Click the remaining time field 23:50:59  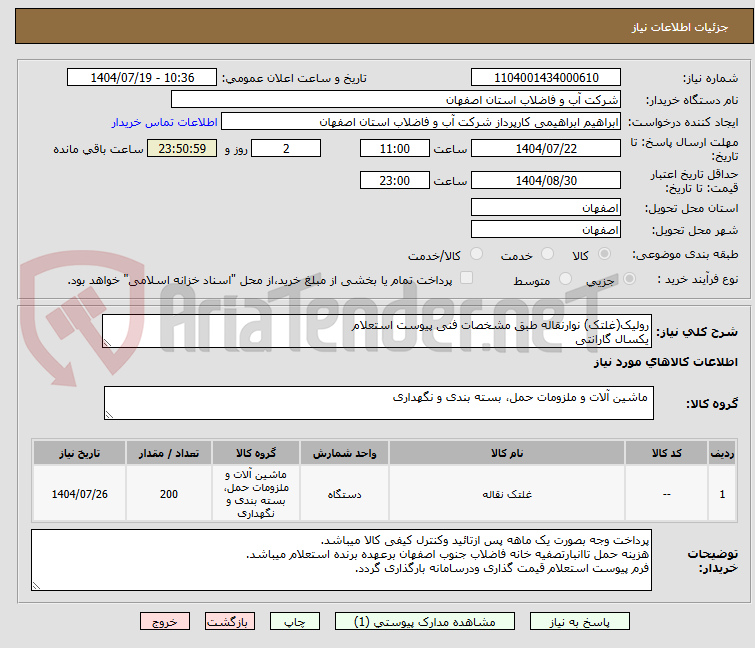click(182, 148)
